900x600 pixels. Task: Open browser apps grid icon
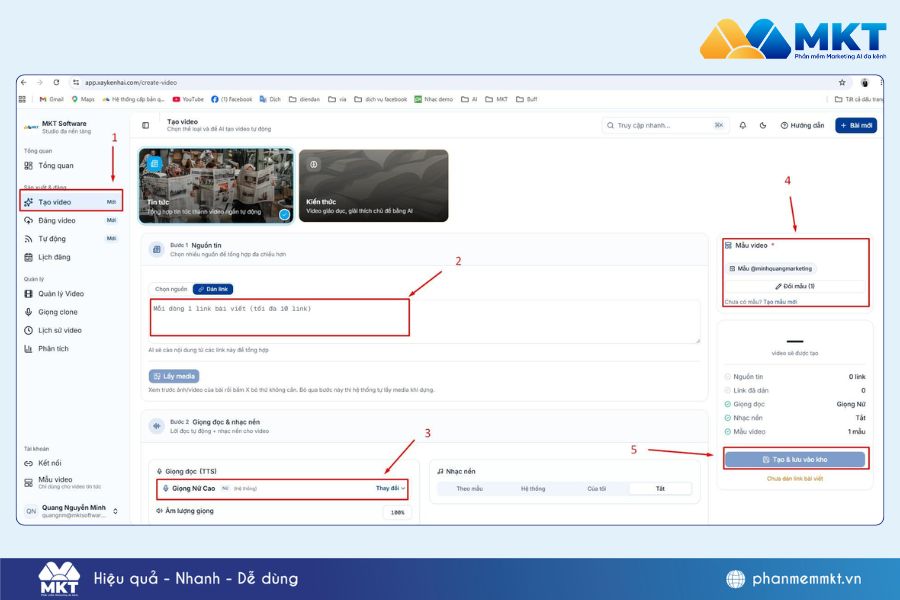coord(22,99)
